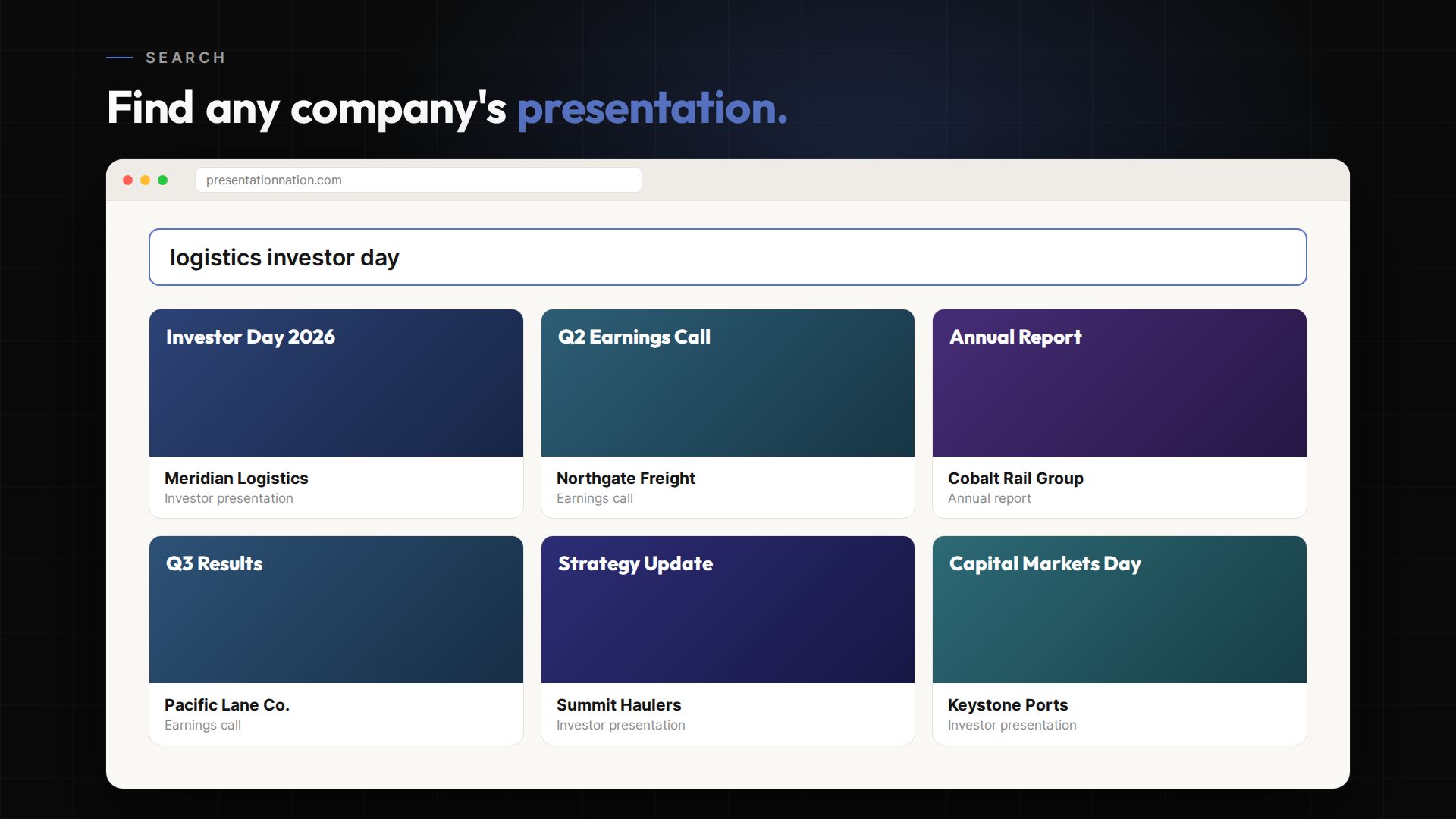Viewport: 1456px width, 819px height.
Task: Select the Cobalt Rail Group company name
Action: 1015,479
